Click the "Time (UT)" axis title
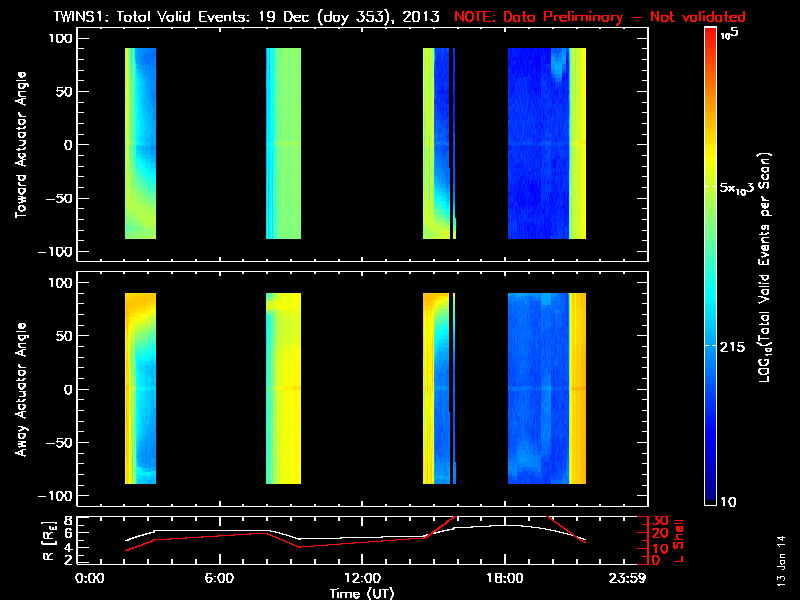 [362, 593]
